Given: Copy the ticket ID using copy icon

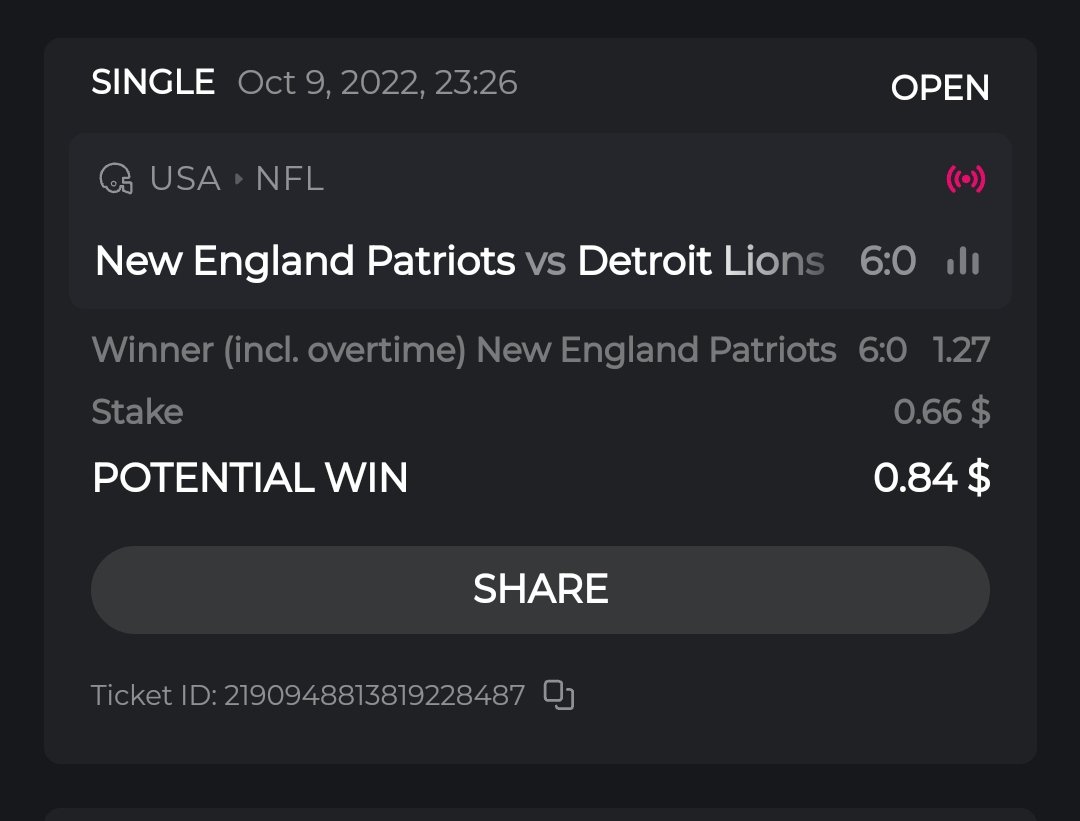Looking at the screenshot, I should [x=558, y=695].
